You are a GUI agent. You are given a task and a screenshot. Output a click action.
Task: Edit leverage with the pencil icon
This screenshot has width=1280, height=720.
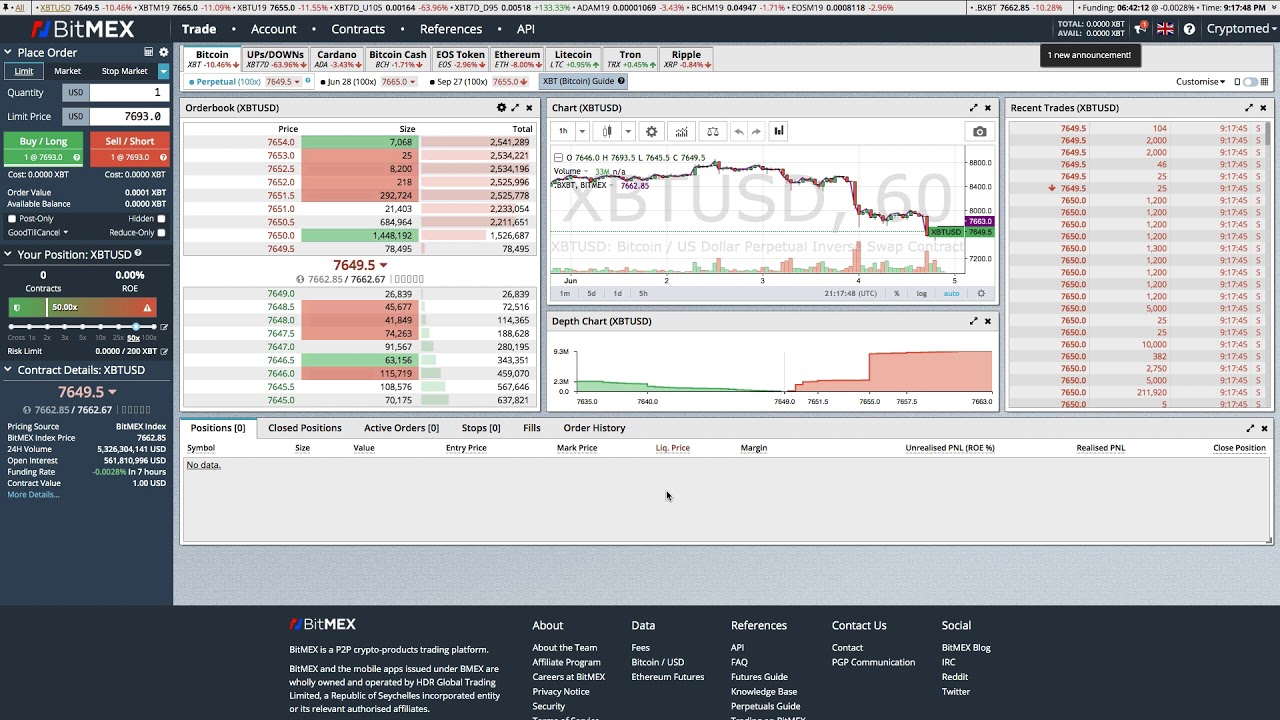pyautogui.click(x=164, y=327)
